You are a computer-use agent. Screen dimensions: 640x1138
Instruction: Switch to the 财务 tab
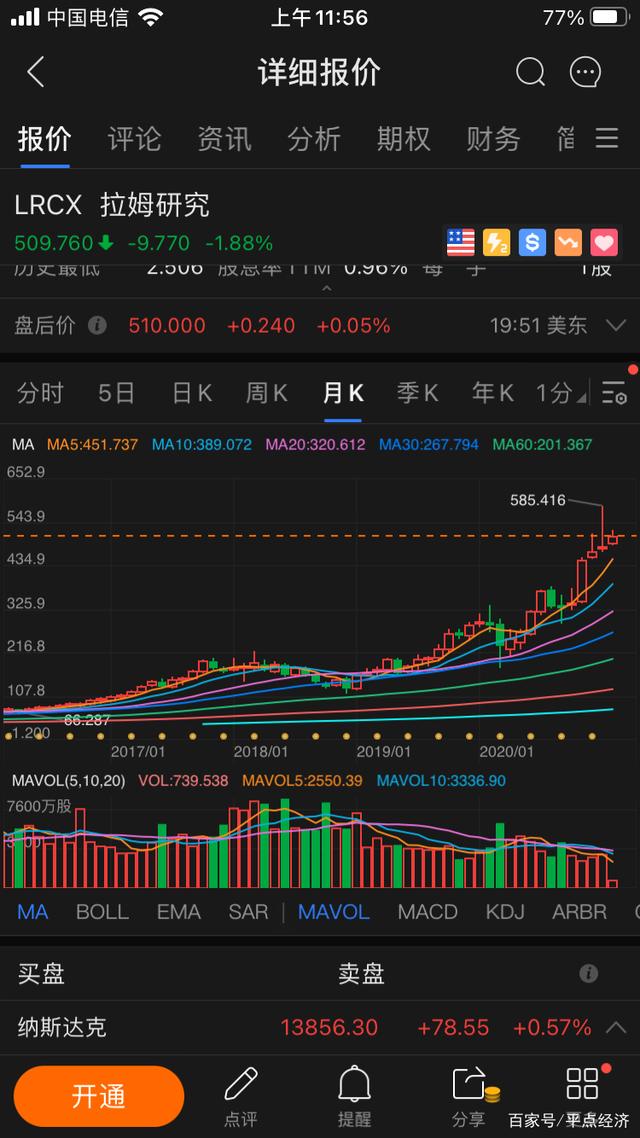493,138
